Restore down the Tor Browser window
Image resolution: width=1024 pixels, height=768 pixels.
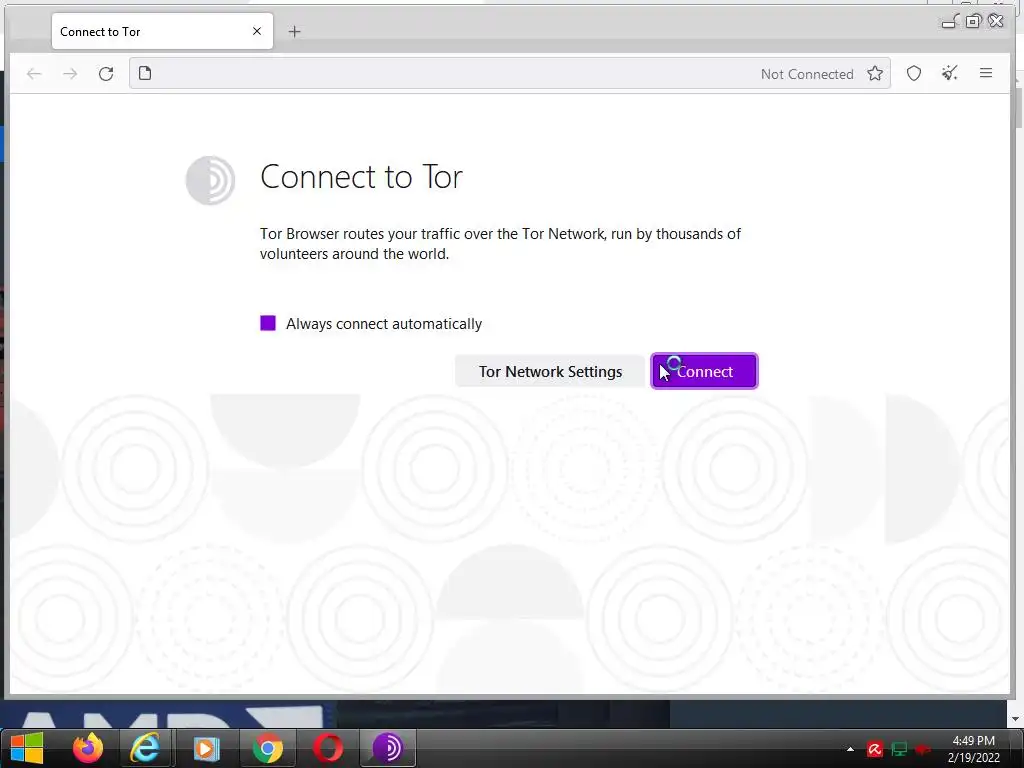click(x=973, y=21)
